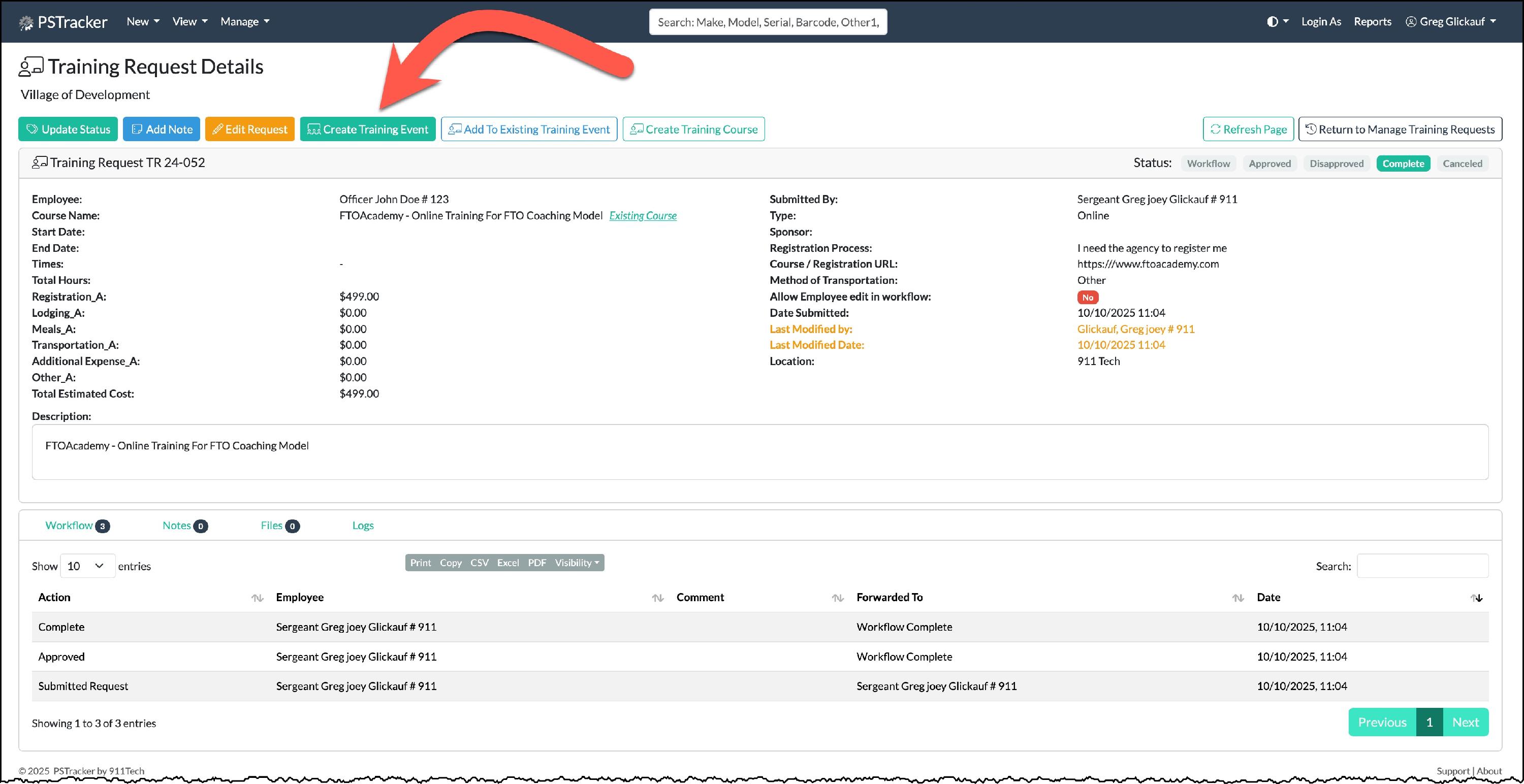The width and height of the screenshot is (1524, 784).
Task: Click the PSTracker logo icon
Action: (x=25, y=22)
